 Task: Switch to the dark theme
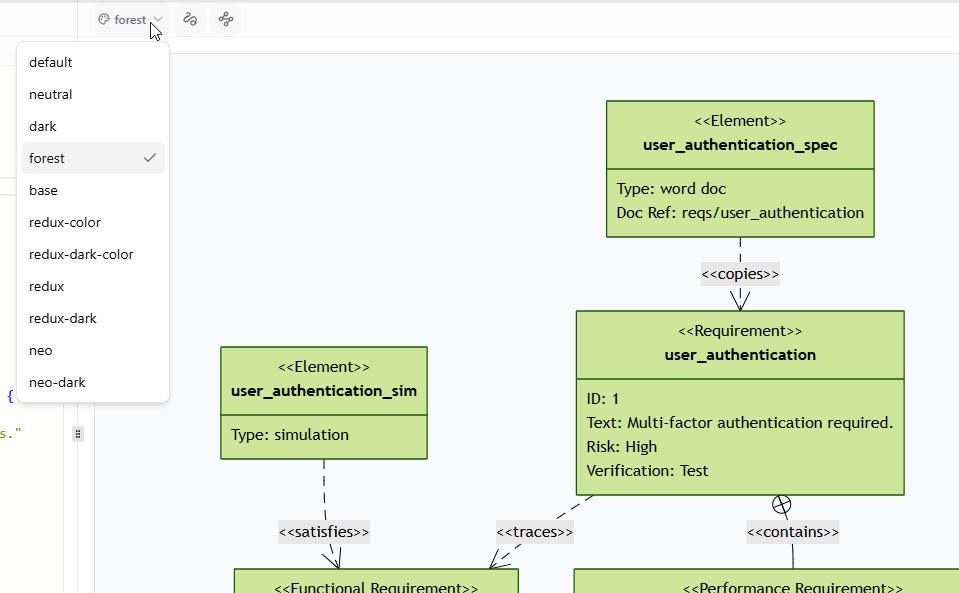click(93, 127)
